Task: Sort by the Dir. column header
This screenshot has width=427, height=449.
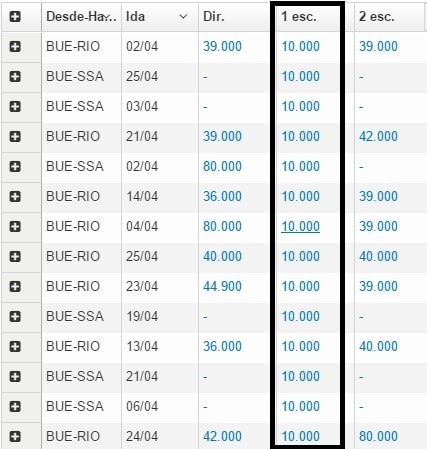Action: click(214, 16)
